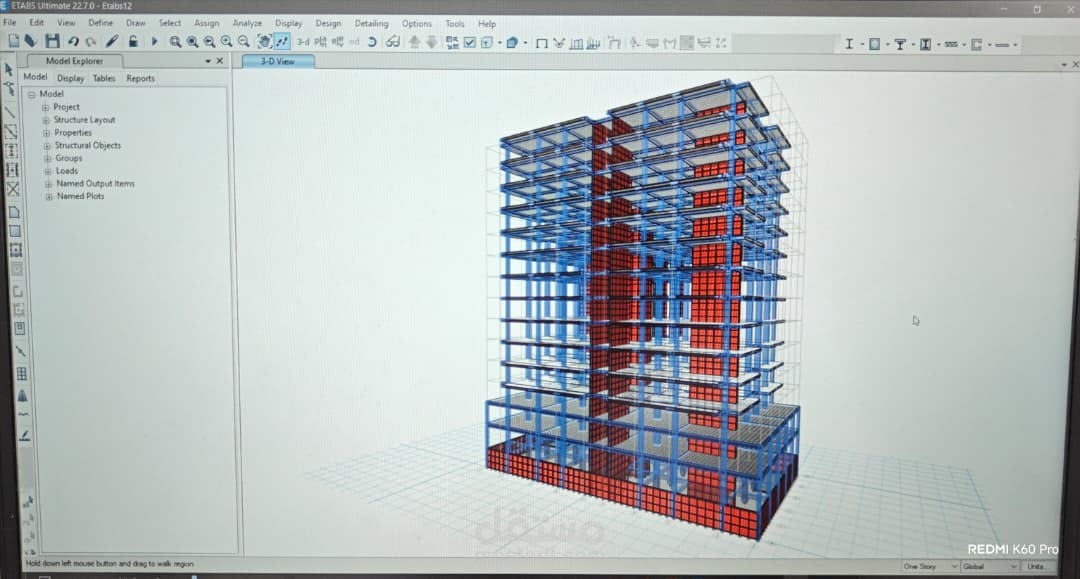1080x579 pixels.
Task: Click the Redo arrow icon
Action: 90,42
